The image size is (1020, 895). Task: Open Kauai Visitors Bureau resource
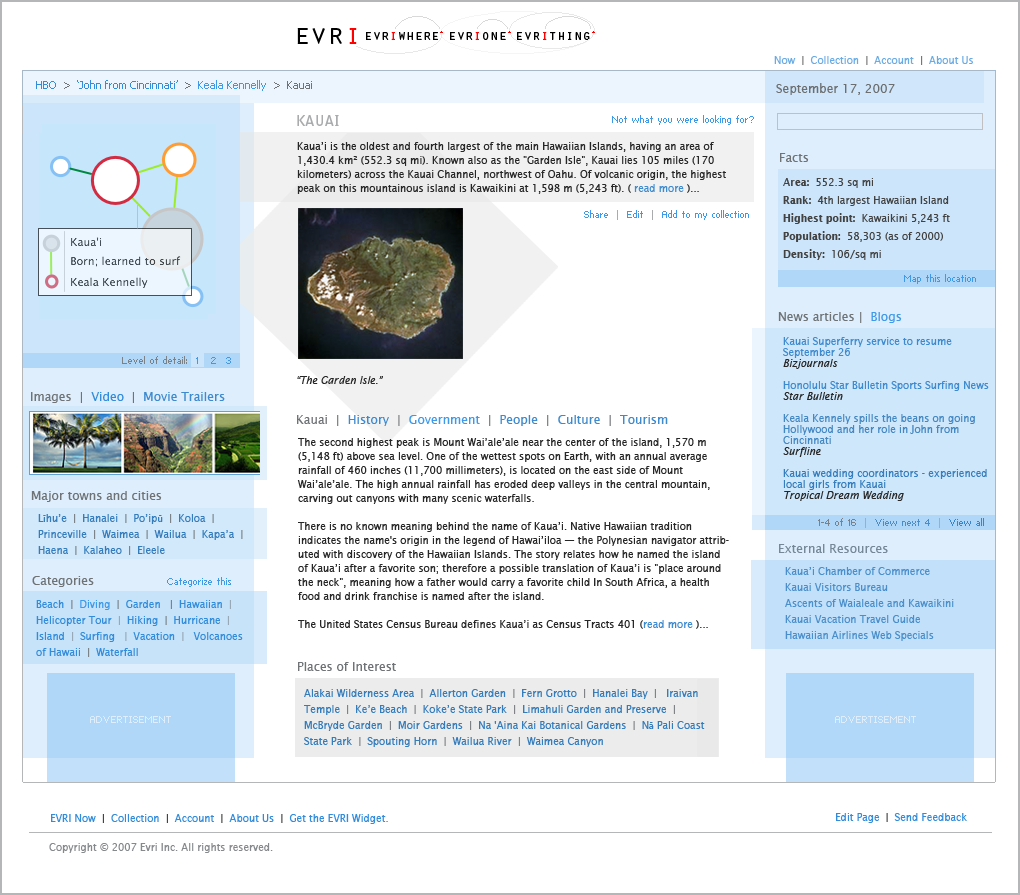point(835,587)
